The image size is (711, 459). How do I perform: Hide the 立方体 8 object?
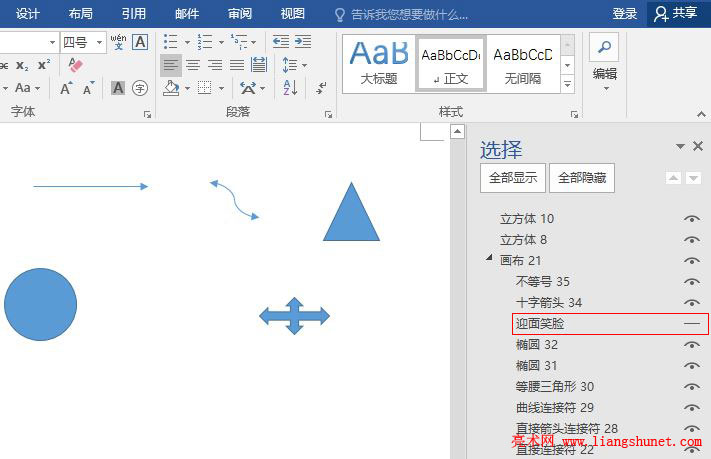[x=692, y=240]
